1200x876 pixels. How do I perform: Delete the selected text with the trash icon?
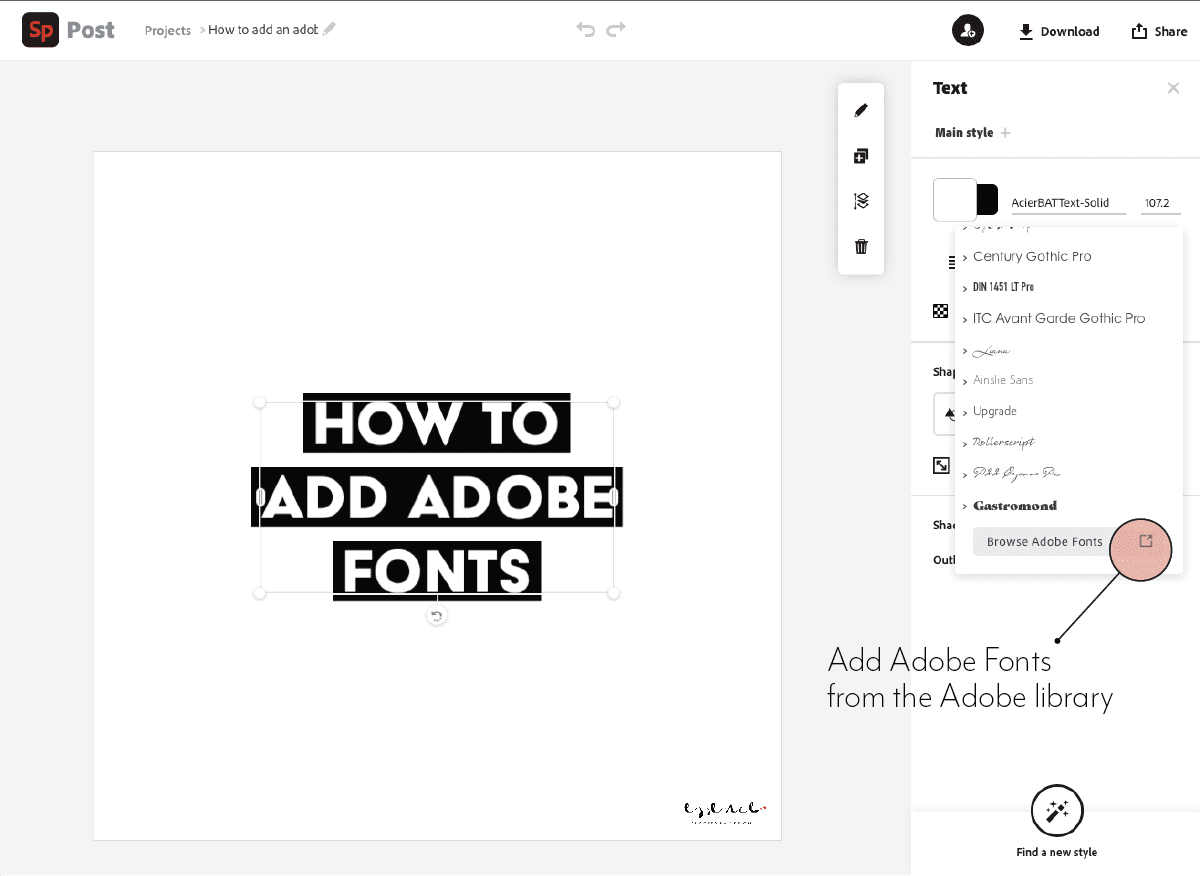860,246
